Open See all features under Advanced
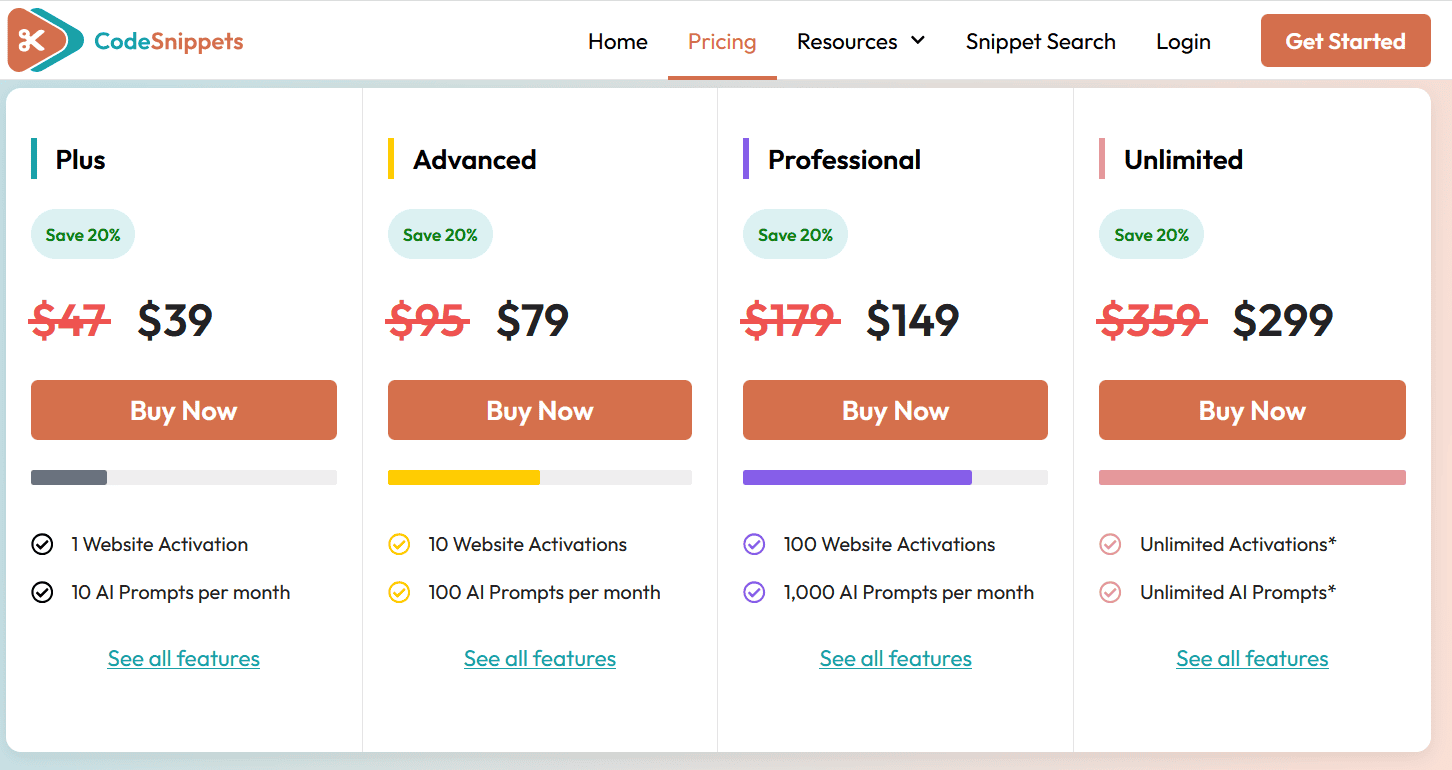 [x=539, y=658]
